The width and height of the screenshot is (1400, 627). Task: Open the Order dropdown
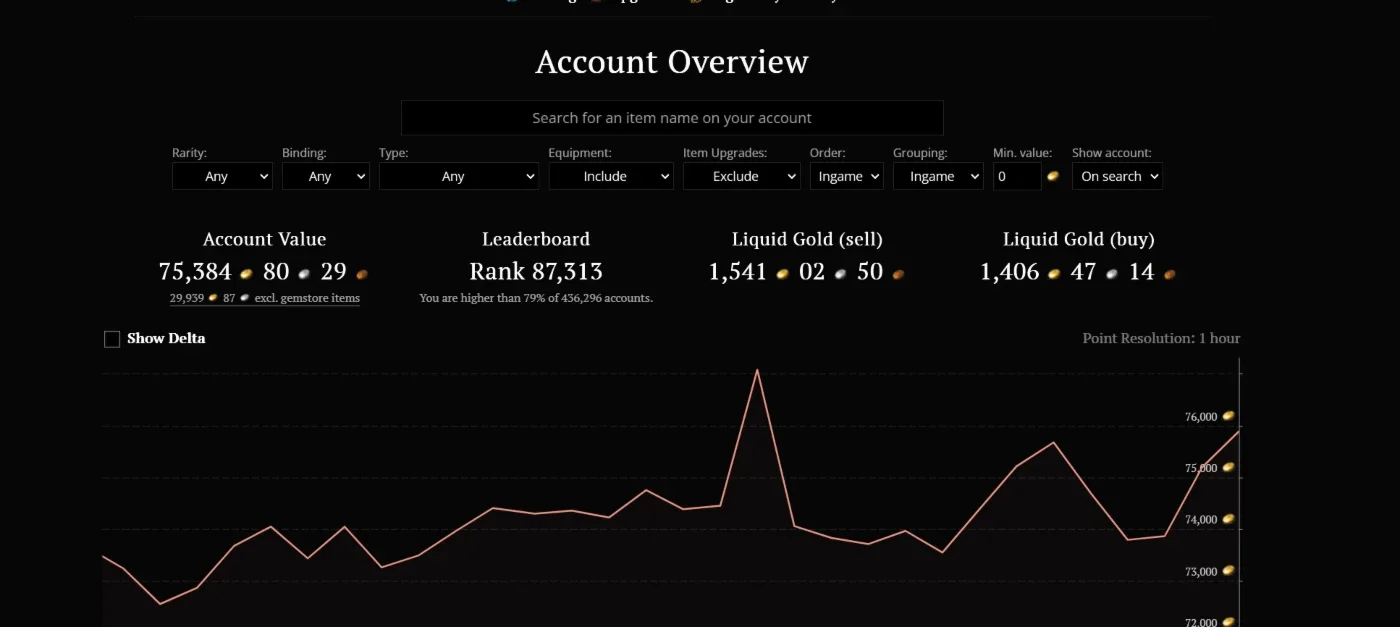pyautogui.click(x=846, y=176)
